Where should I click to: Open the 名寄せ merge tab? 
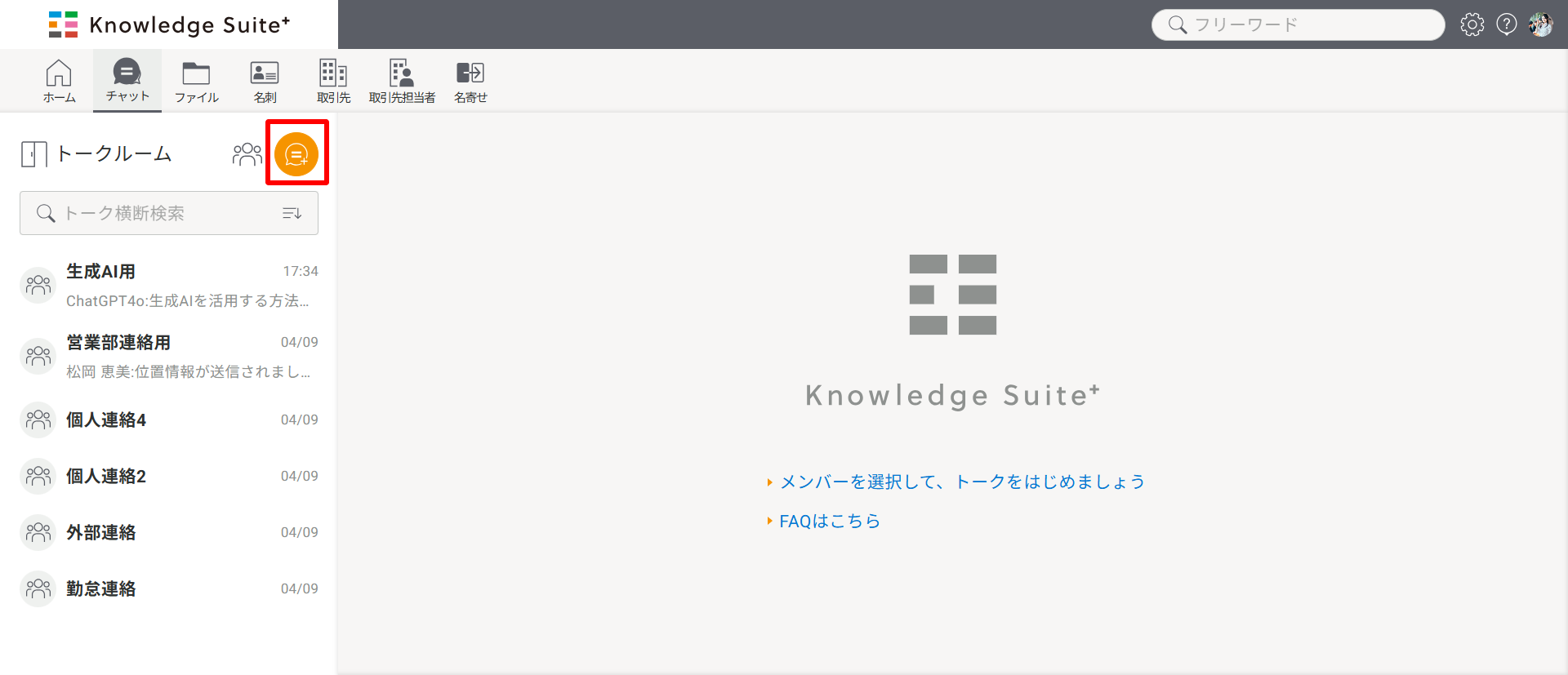point(470,81)
